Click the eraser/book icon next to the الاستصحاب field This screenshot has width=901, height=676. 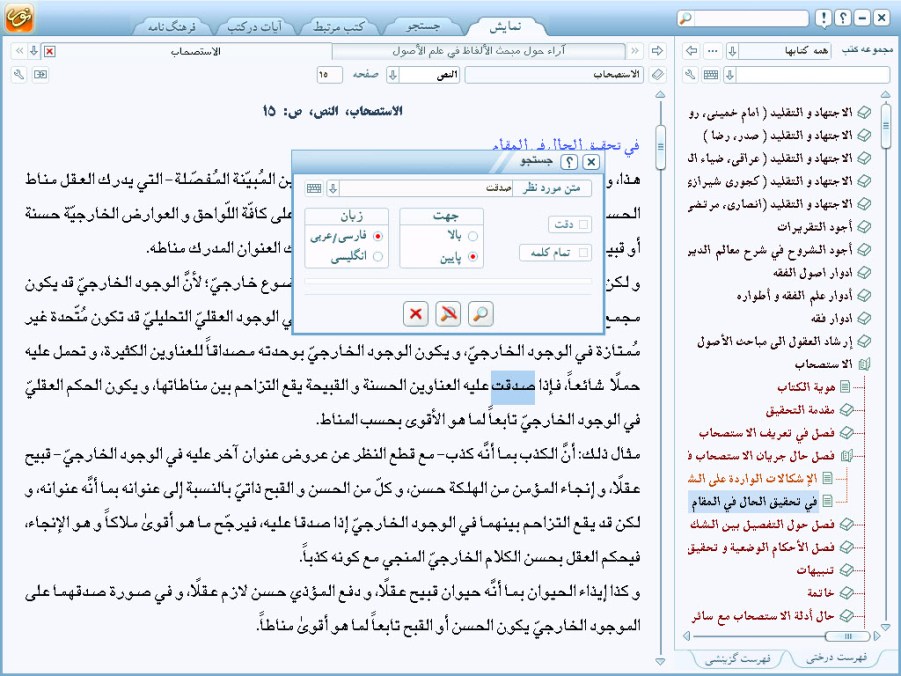point(658,75)
